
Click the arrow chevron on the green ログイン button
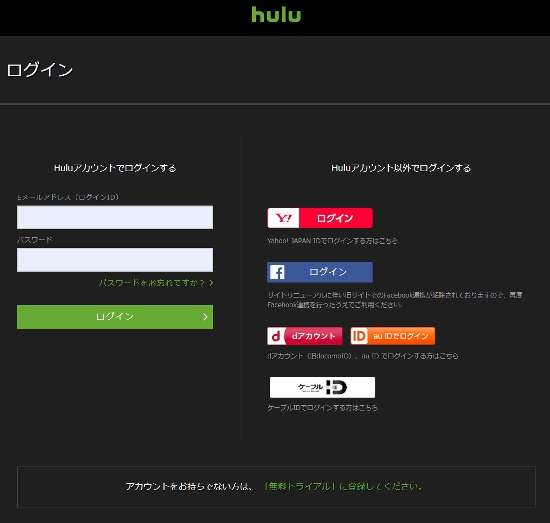pyautogui.click(x=206, y=317)
